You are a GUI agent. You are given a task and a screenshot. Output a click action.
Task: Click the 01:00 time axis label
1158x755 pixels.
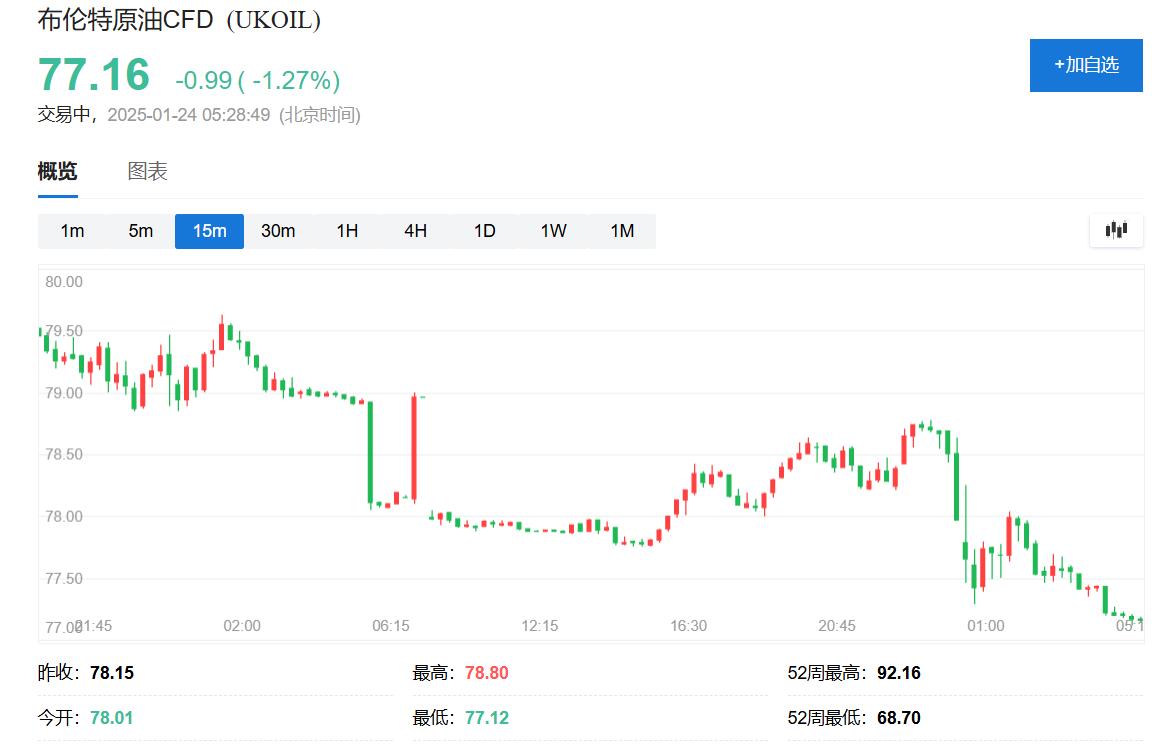pos(986,626)
